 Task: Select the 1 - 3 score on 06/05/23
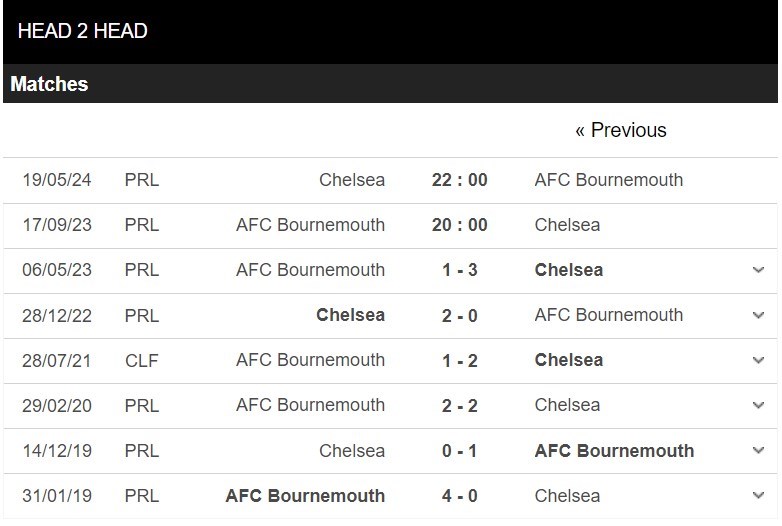[x=459, y=270]
